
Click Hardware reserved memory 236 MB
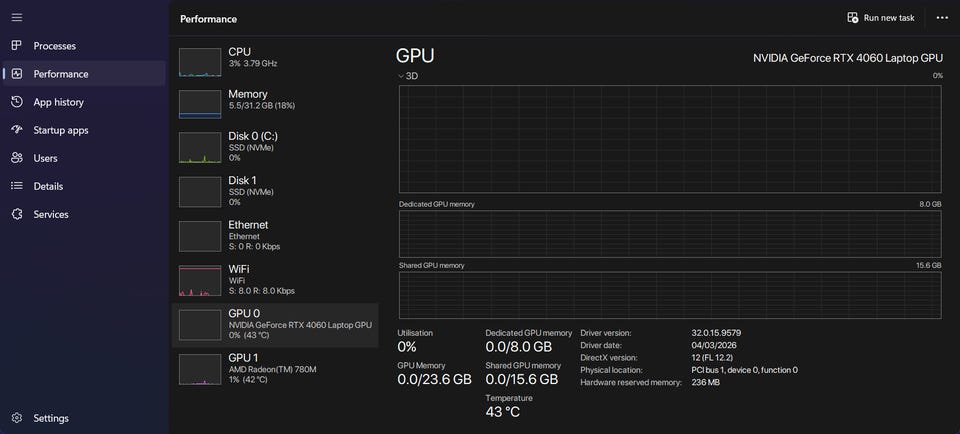coord(705,382)
